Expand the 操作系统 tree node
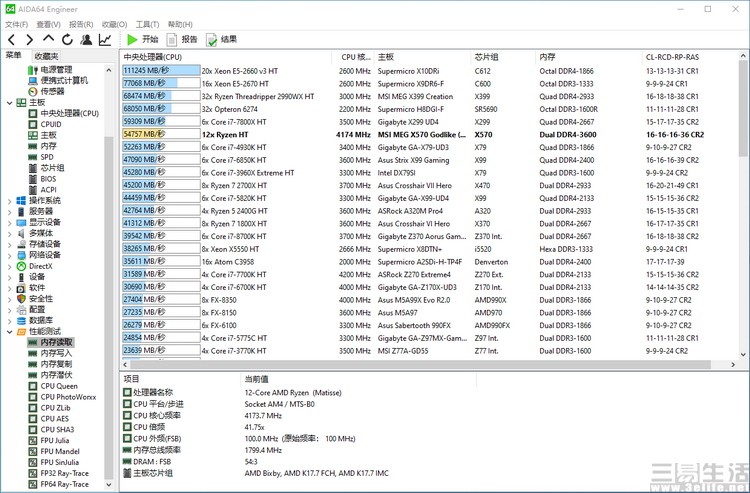Image resolution: width=750 pixels, height=493 pixels. [10, 201]
